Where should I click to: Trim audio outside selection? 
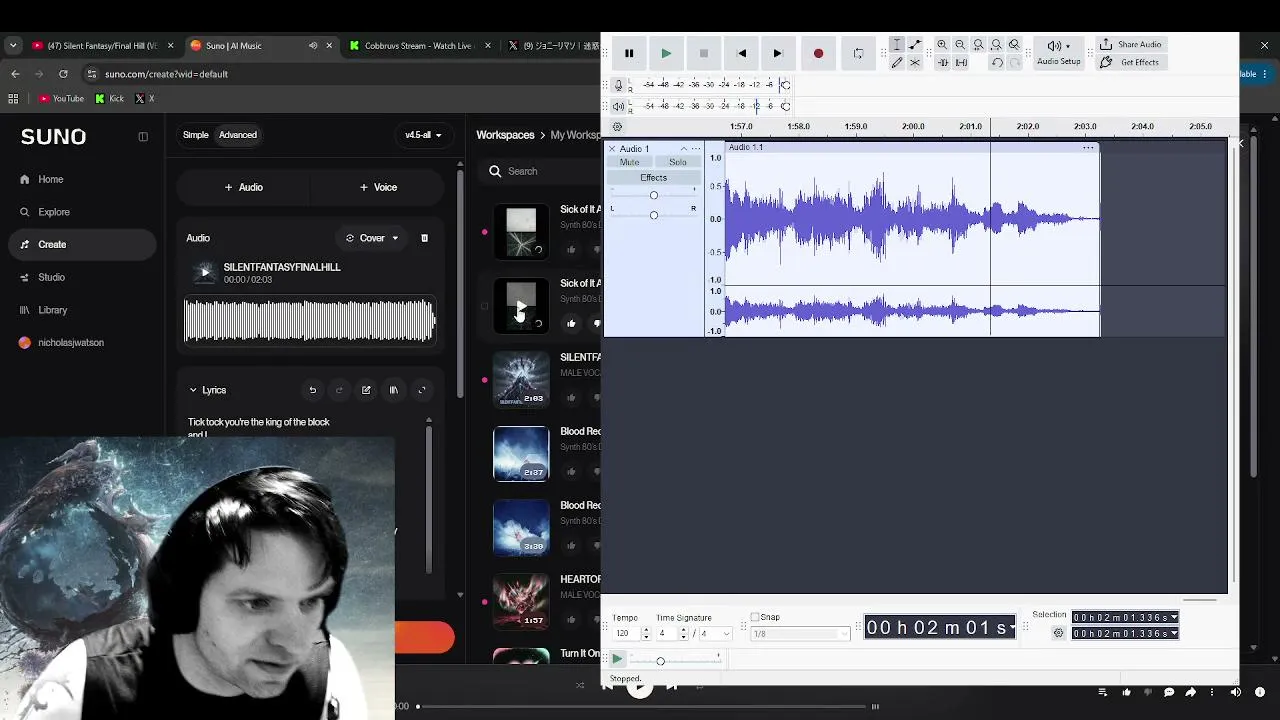tap(942, 63)
